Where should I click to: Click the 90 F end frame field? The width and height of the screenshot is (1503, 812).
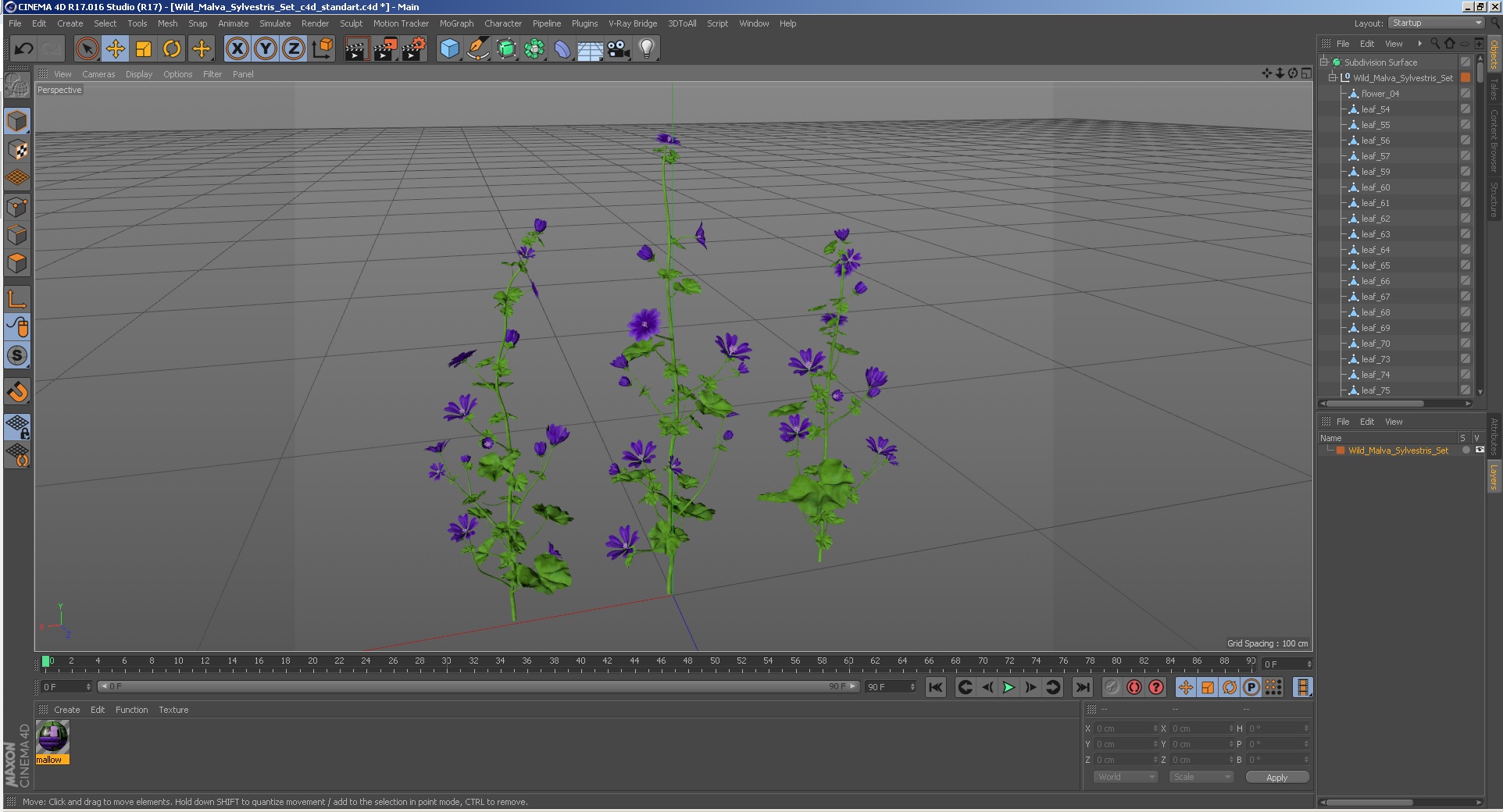point(890,686)
